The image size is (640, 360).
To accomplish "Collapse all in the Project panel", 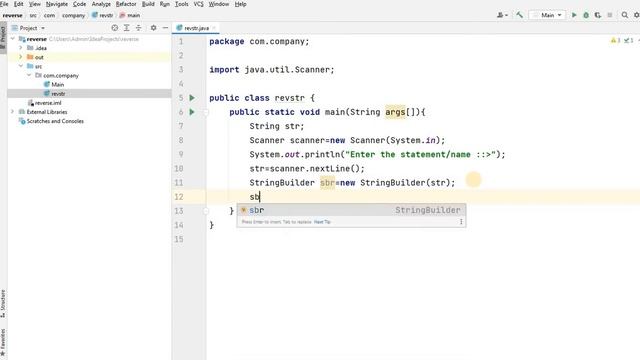I will click(x=138, y=28).
